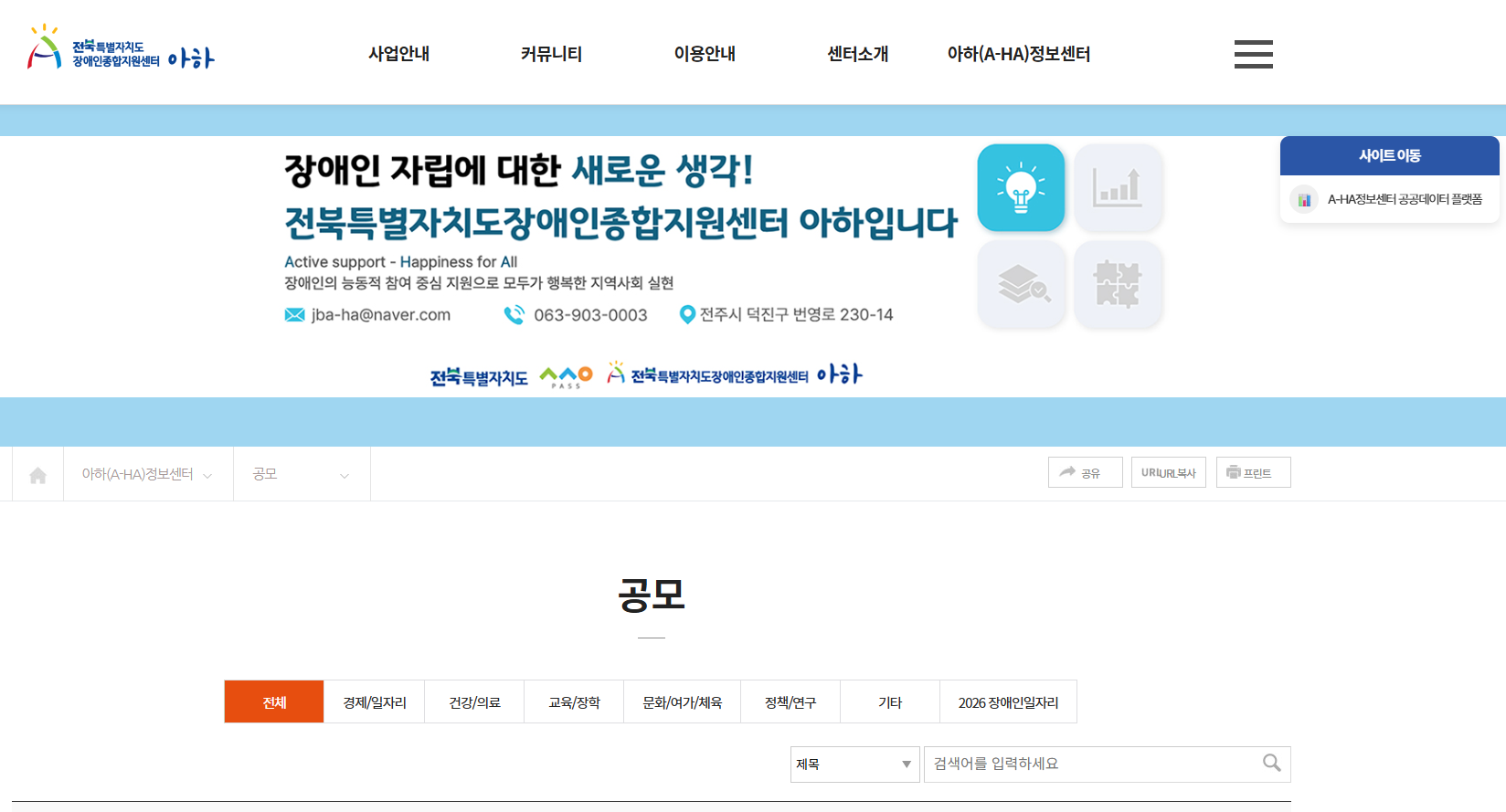Click the phone icon beside 063-903-0003

(x=514, y=315)
